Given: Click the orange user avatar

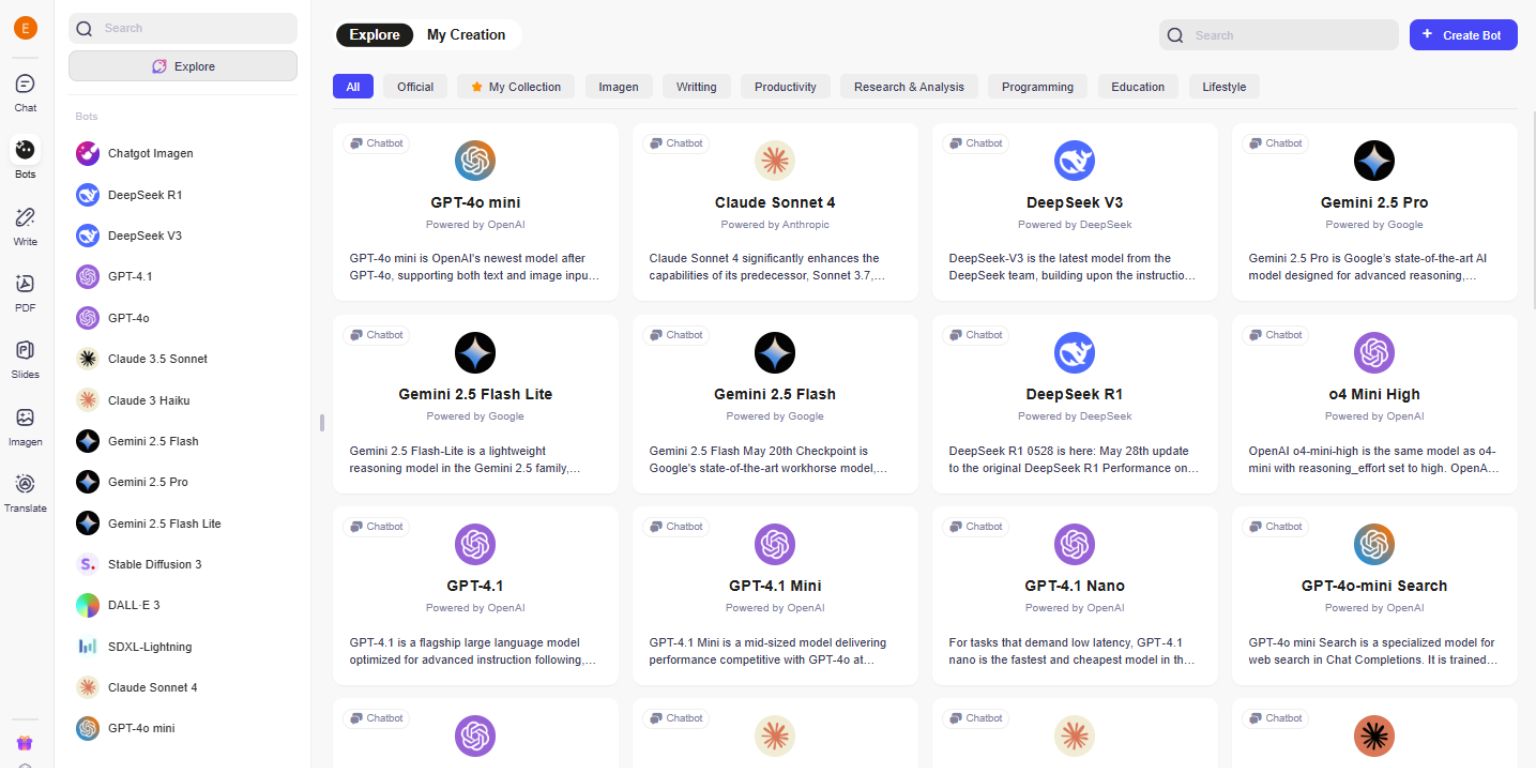Looking at the screenshot, I should pyautogui.click(x=25, y=28).
